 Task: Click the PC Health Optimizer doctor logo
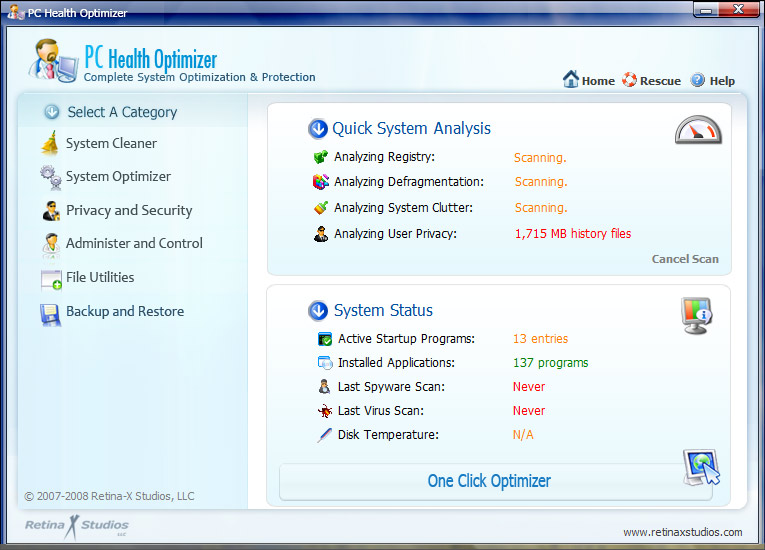[x=53, y=61]
